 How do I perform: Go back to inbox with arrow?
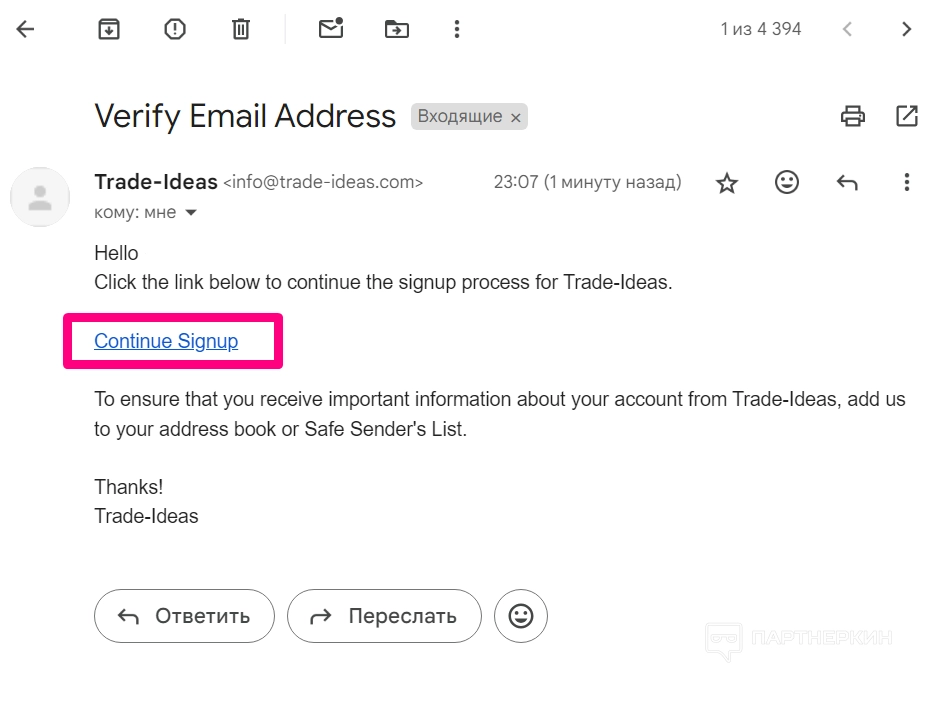click(x=25, y=29)
